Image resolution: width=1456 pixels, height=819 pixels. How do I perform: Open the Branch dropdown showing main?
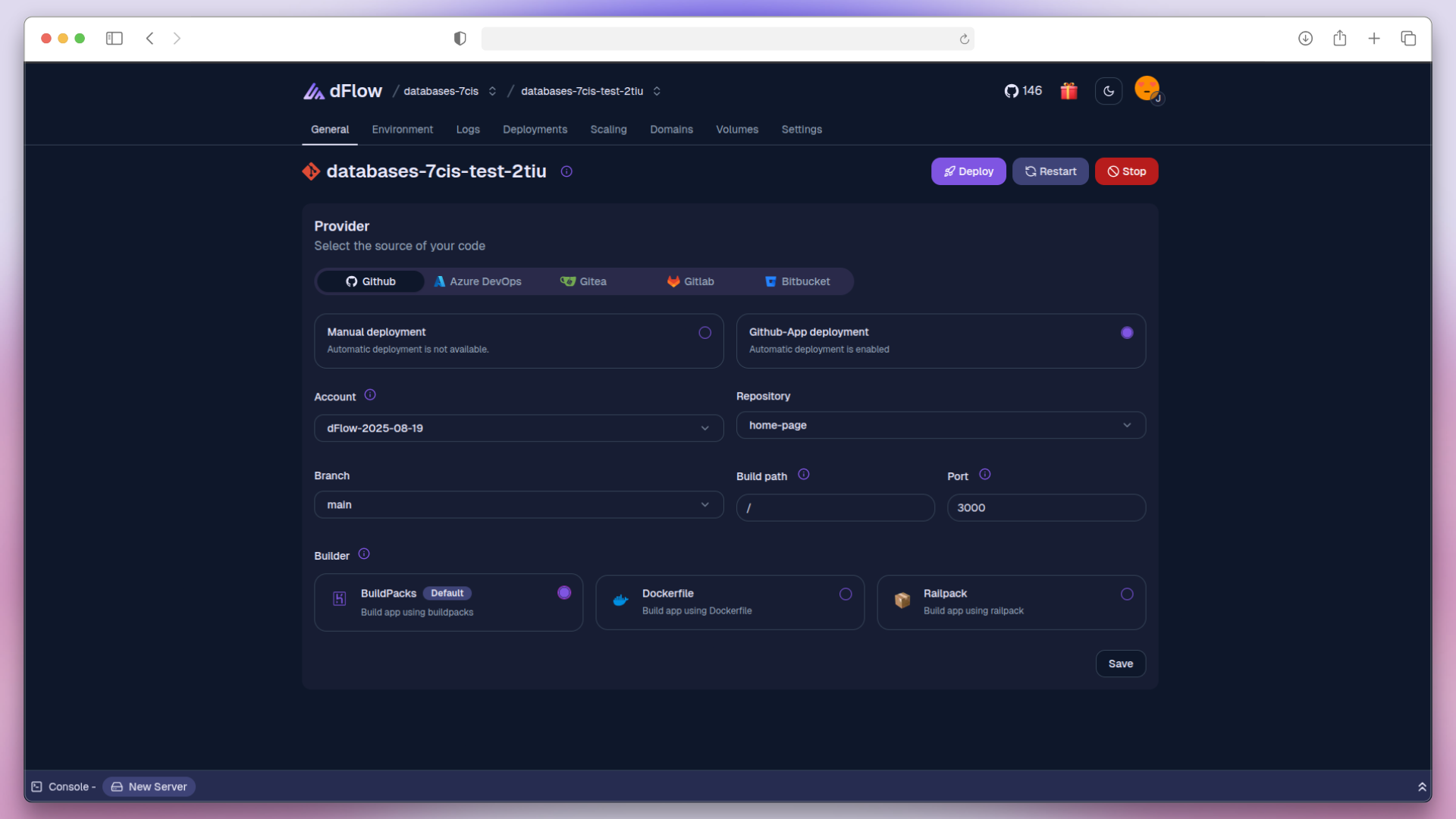click(x=519, y=505)
